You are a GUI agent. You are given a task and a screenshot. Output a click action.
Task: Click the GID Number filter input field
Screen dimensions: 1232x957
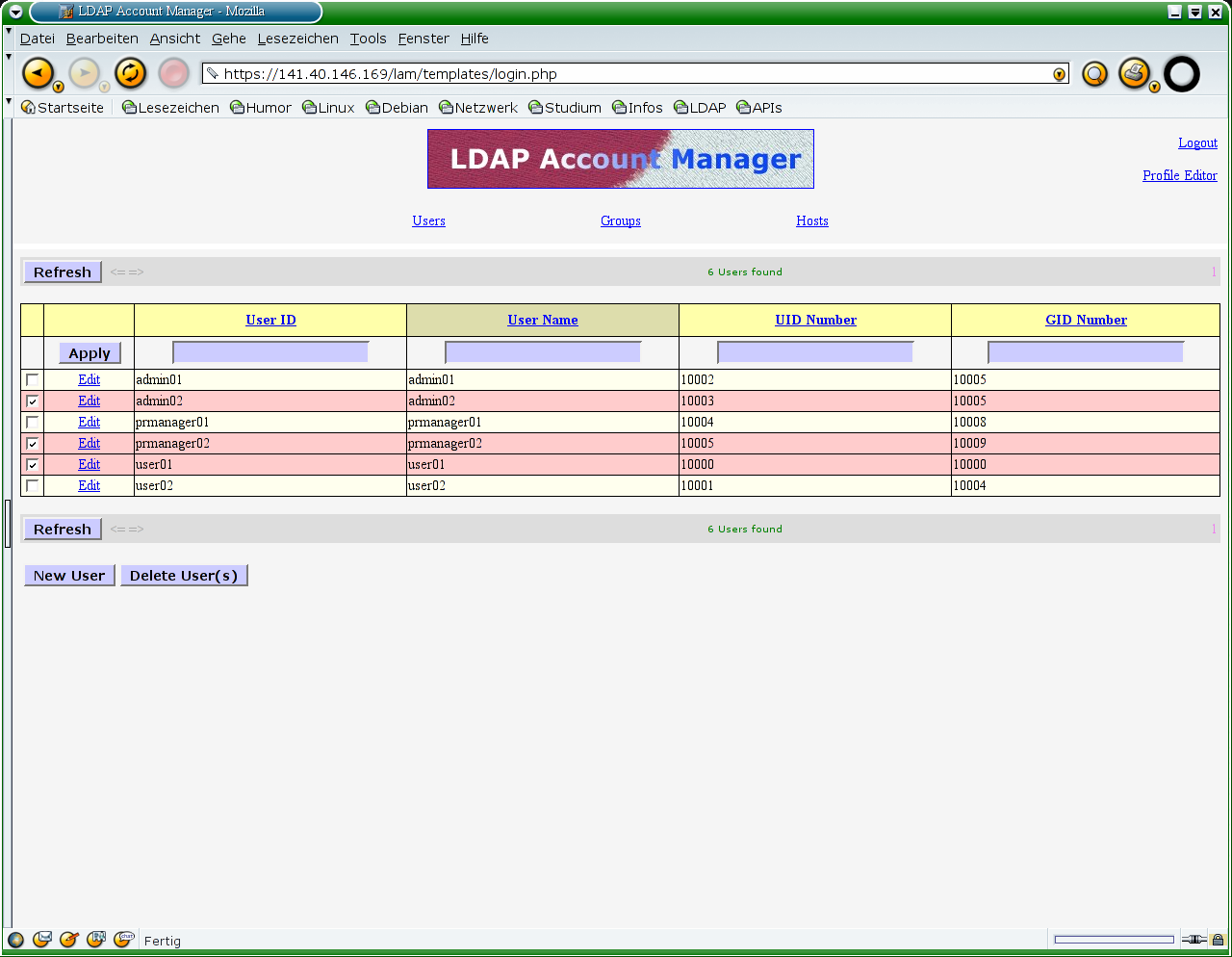pyautogui.click(x=1086, y=352)
